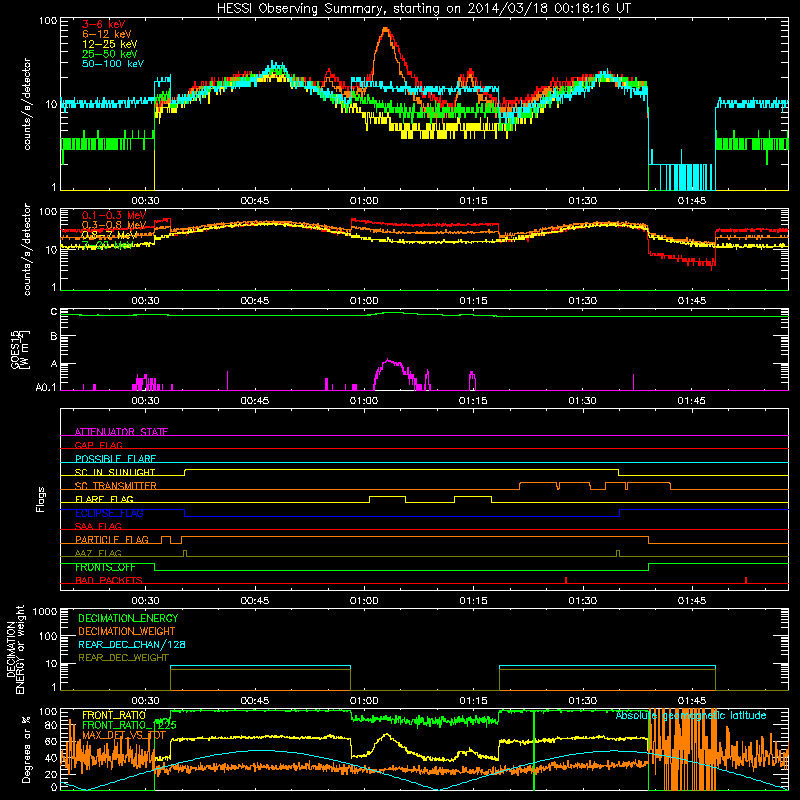The height and width of the screenshot is (800, 800).
Task: Click the green 25-50 keV legend label
Action: click(110, 54)
